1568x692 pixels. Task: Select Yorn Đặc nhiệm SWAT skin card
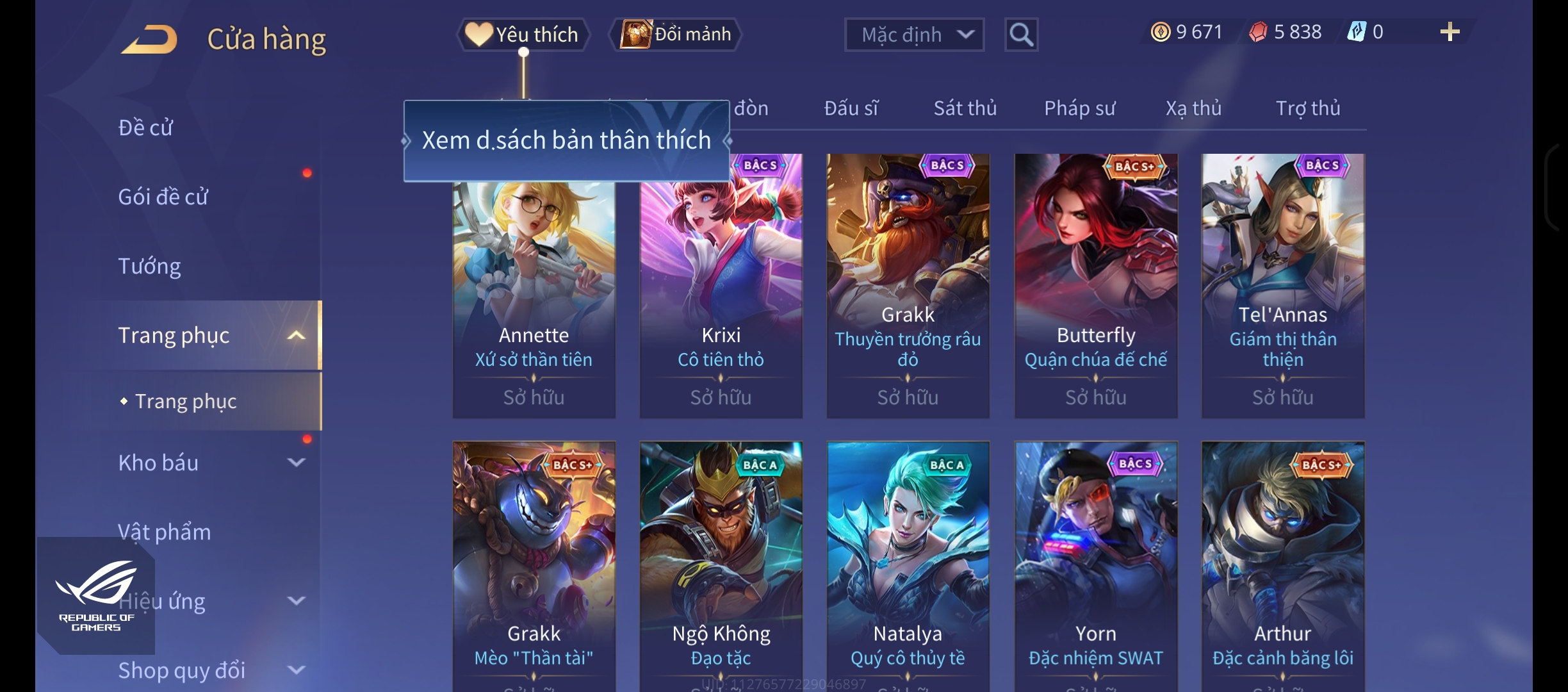(1096, 566)
